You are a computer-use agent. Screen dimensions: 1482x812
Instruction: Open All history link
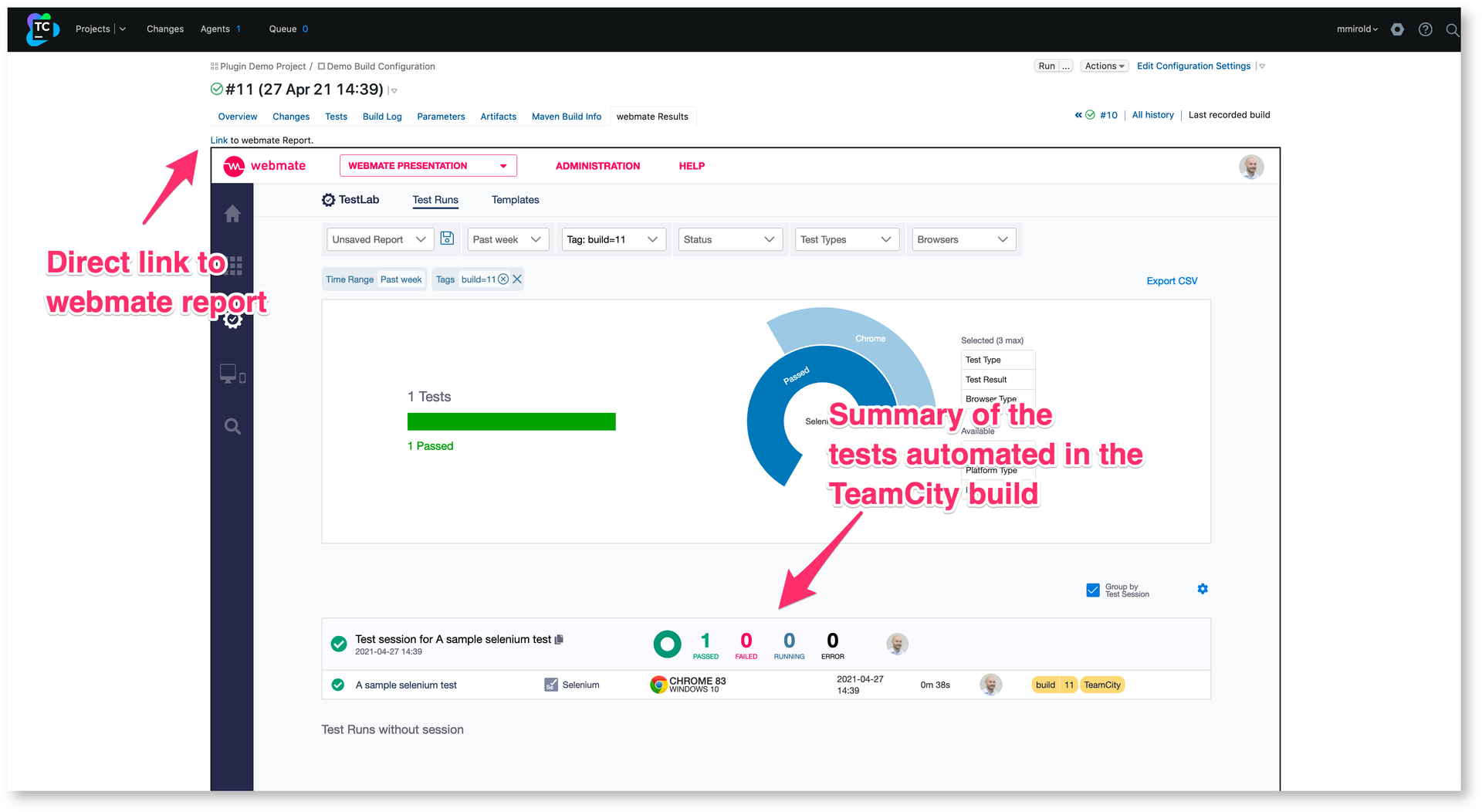point(1152,115)
